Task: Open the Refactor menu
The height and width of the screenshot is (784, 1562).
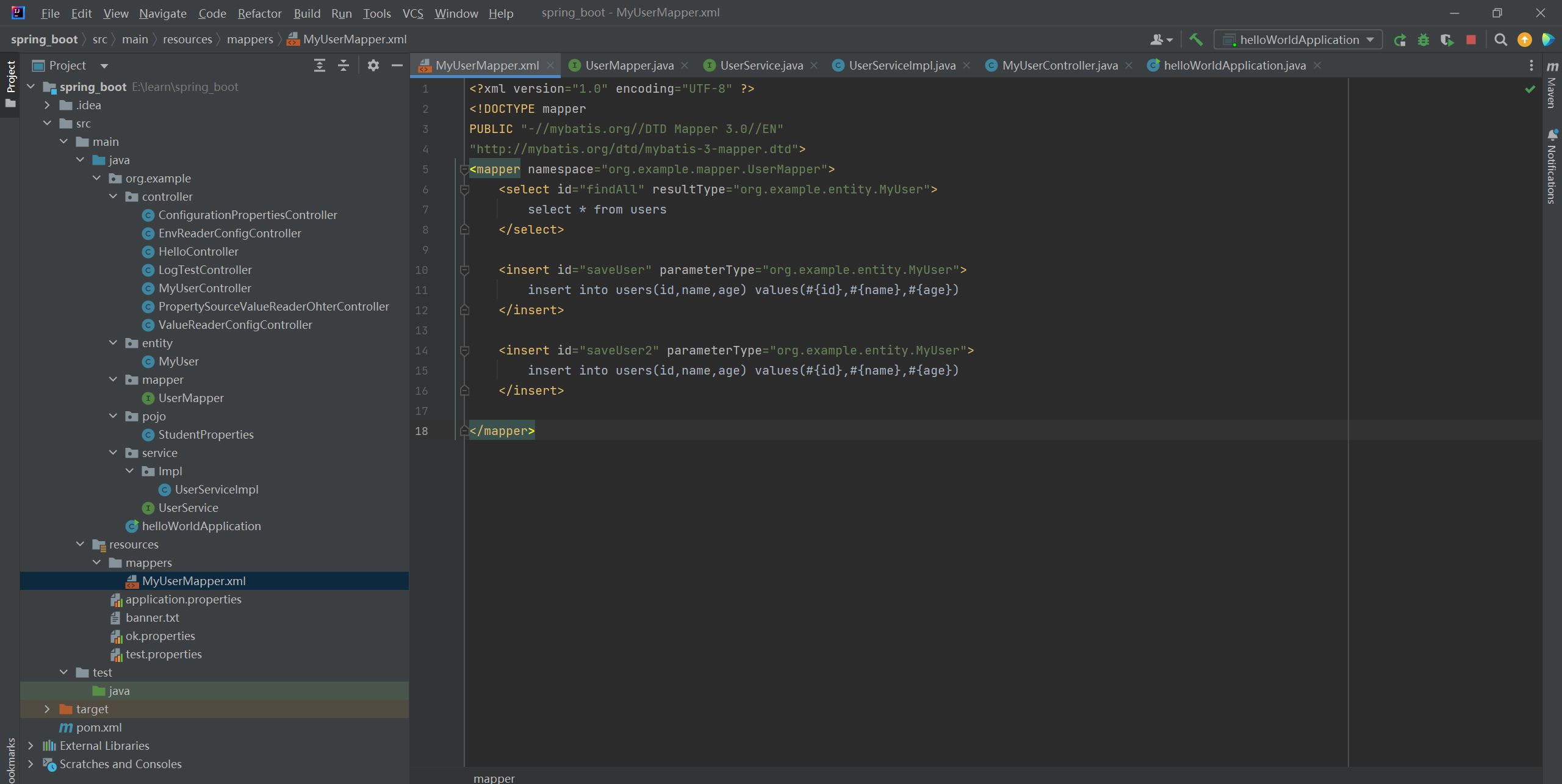Action: 259,13
